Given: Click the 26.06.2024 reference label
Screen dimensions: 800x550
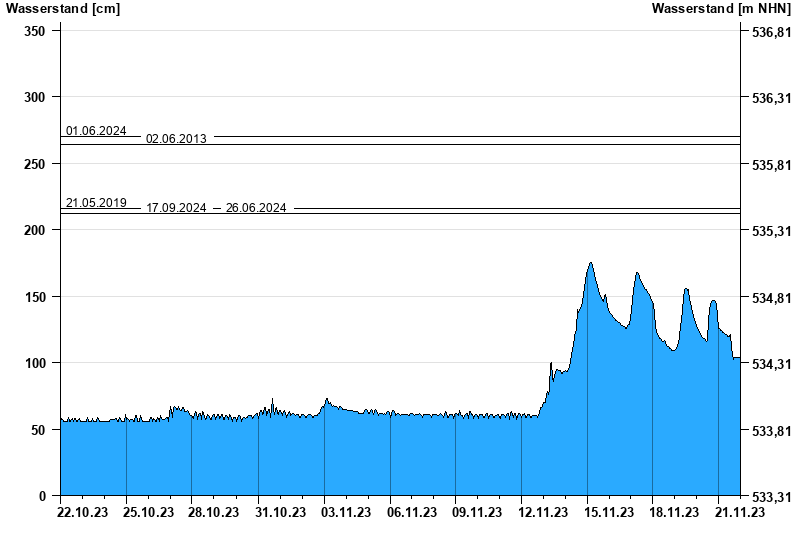Looking at the screenshot, I should 256,208.
